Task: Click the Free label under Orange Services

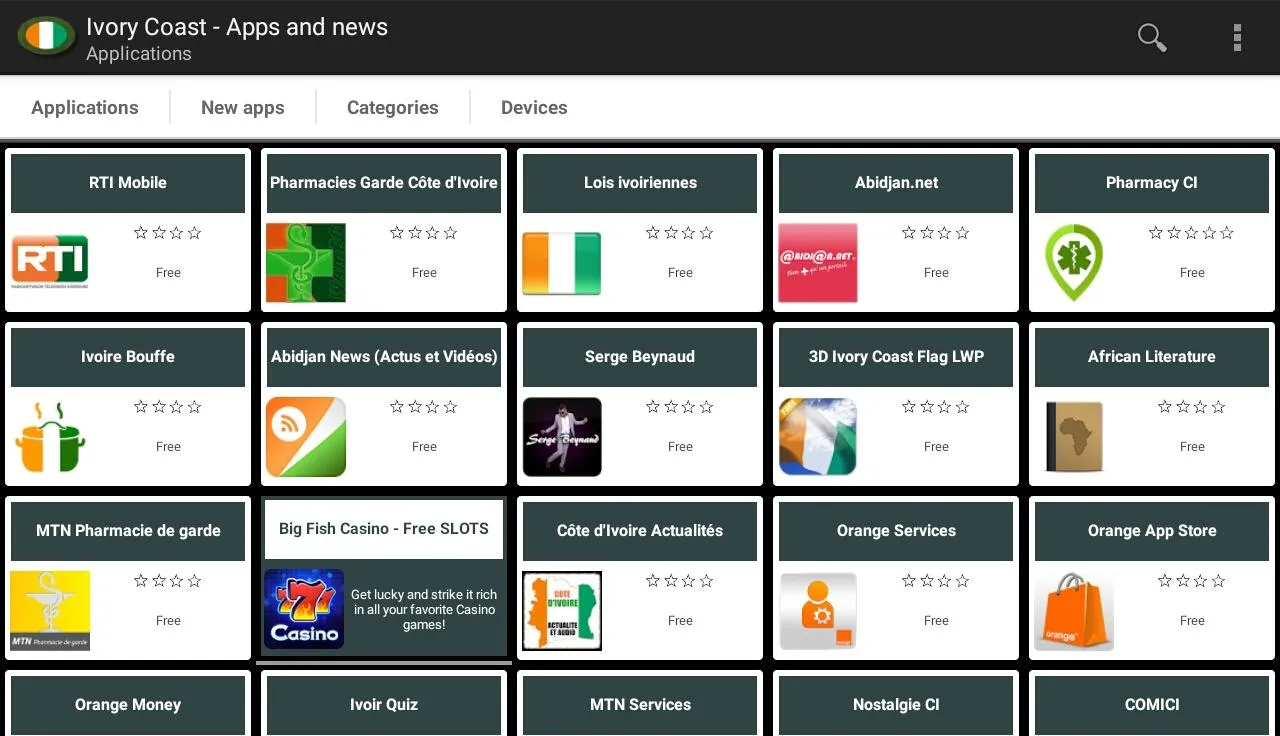Action: 936,621
